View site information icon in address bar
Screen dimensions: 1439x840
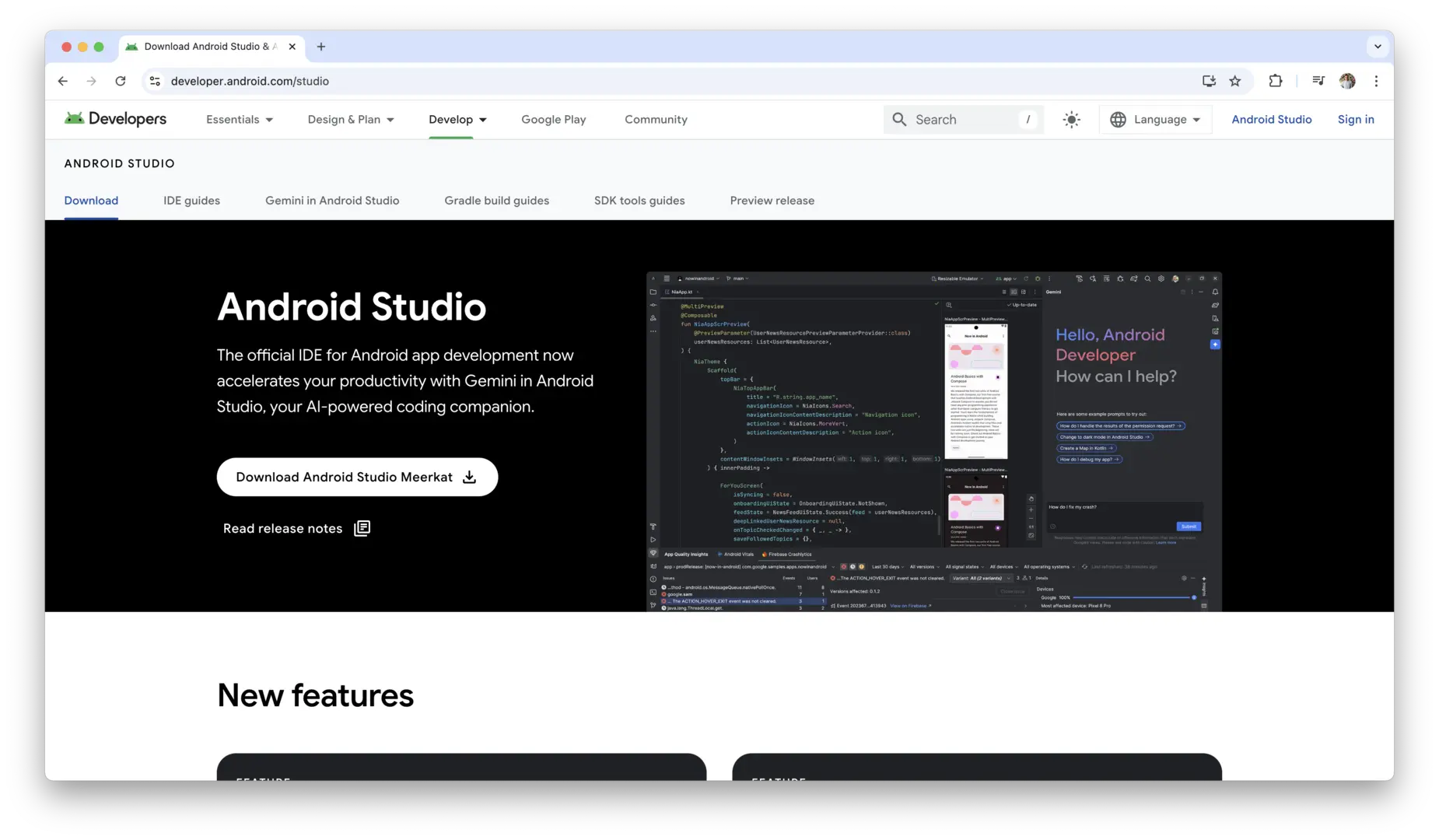[x=155, y=81]
